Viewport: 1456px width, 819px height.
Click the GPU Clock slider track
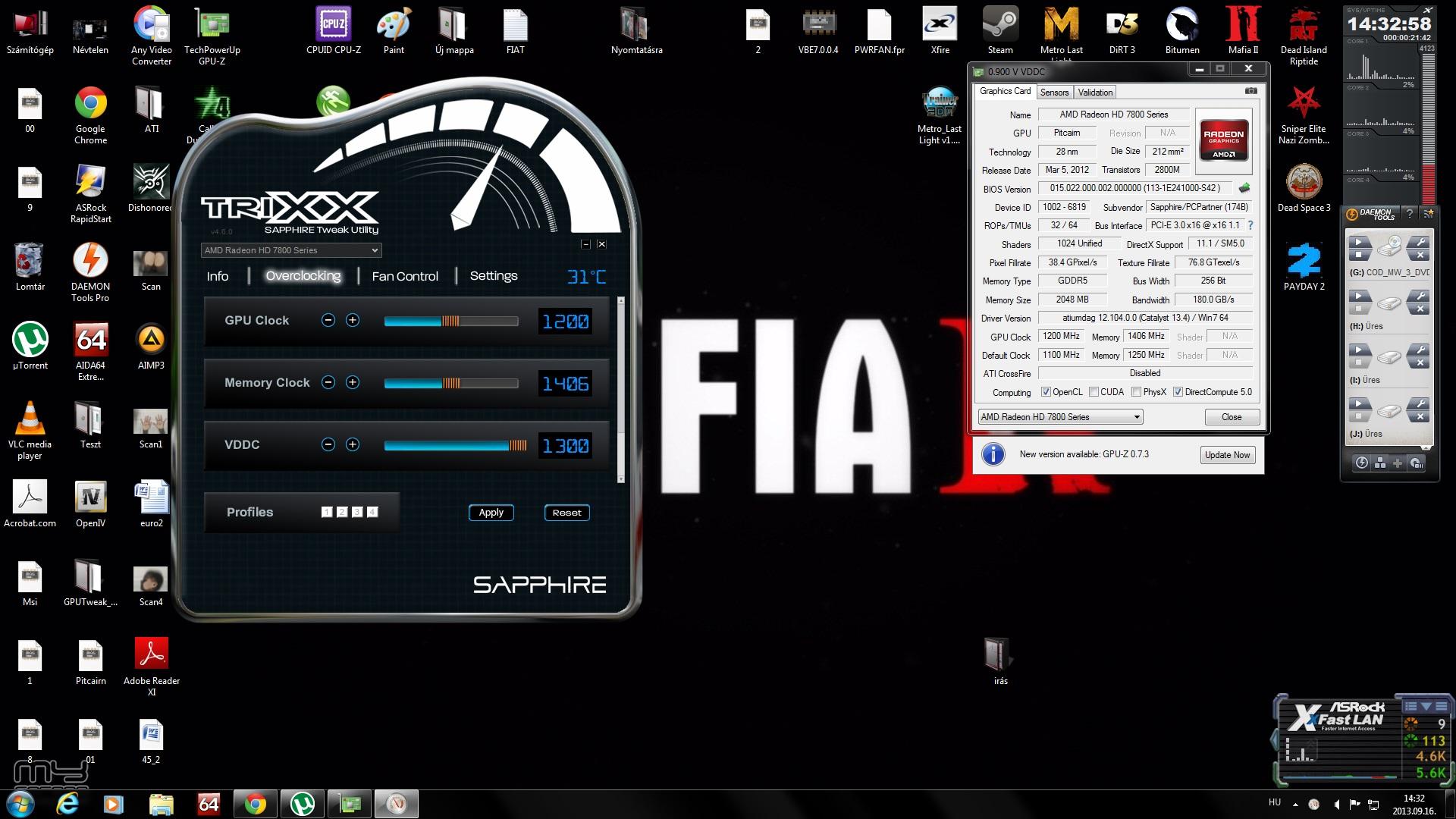click(x=451, y=322)
